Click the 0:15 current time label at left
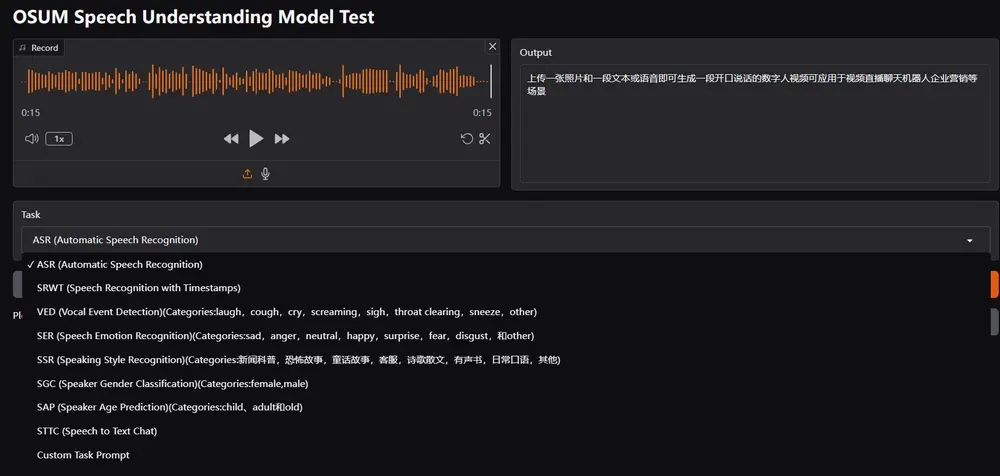 [31, 113]
